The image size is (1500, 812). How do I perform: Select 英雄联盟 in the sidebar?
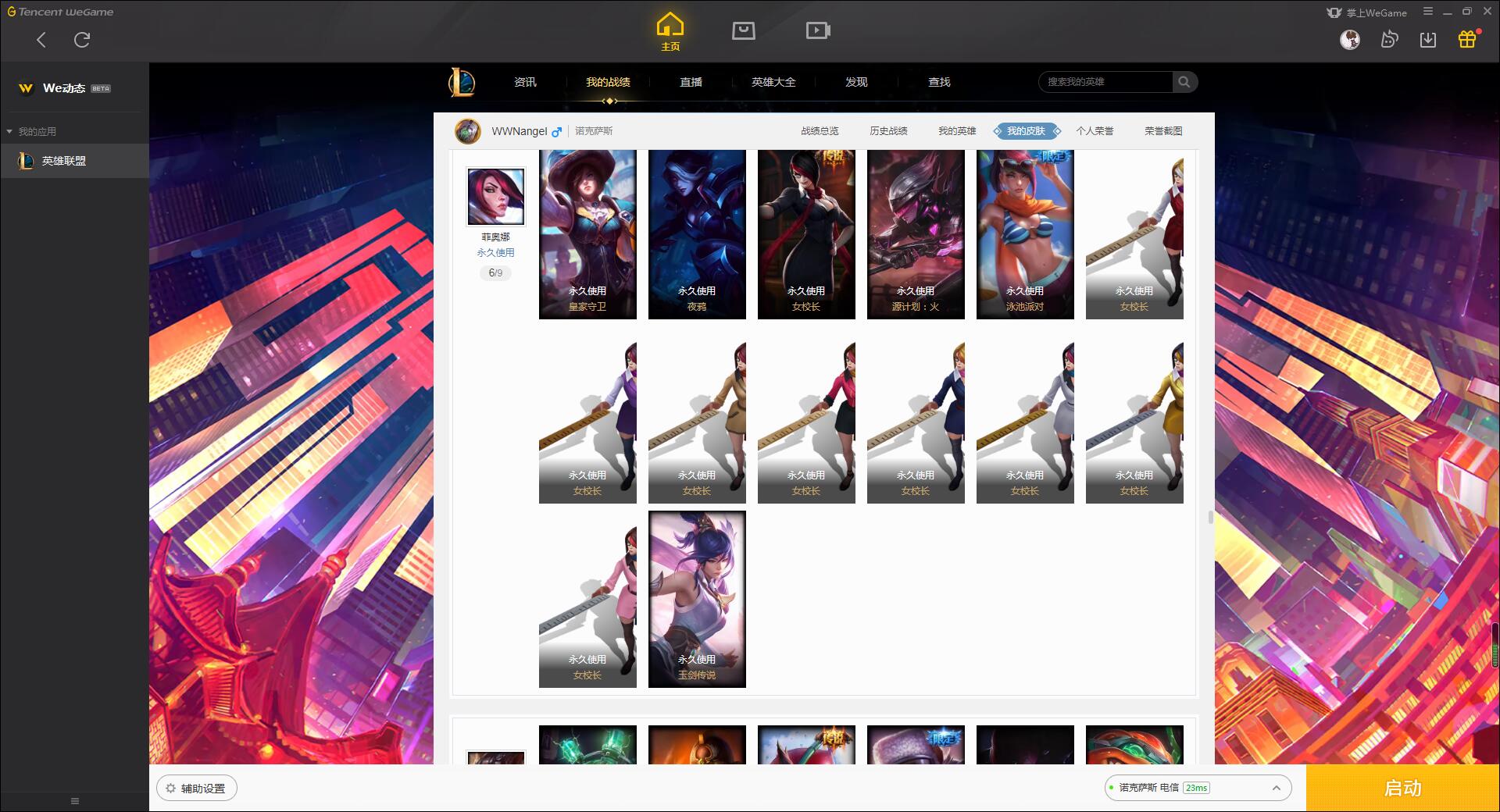(x=74, y=161)
